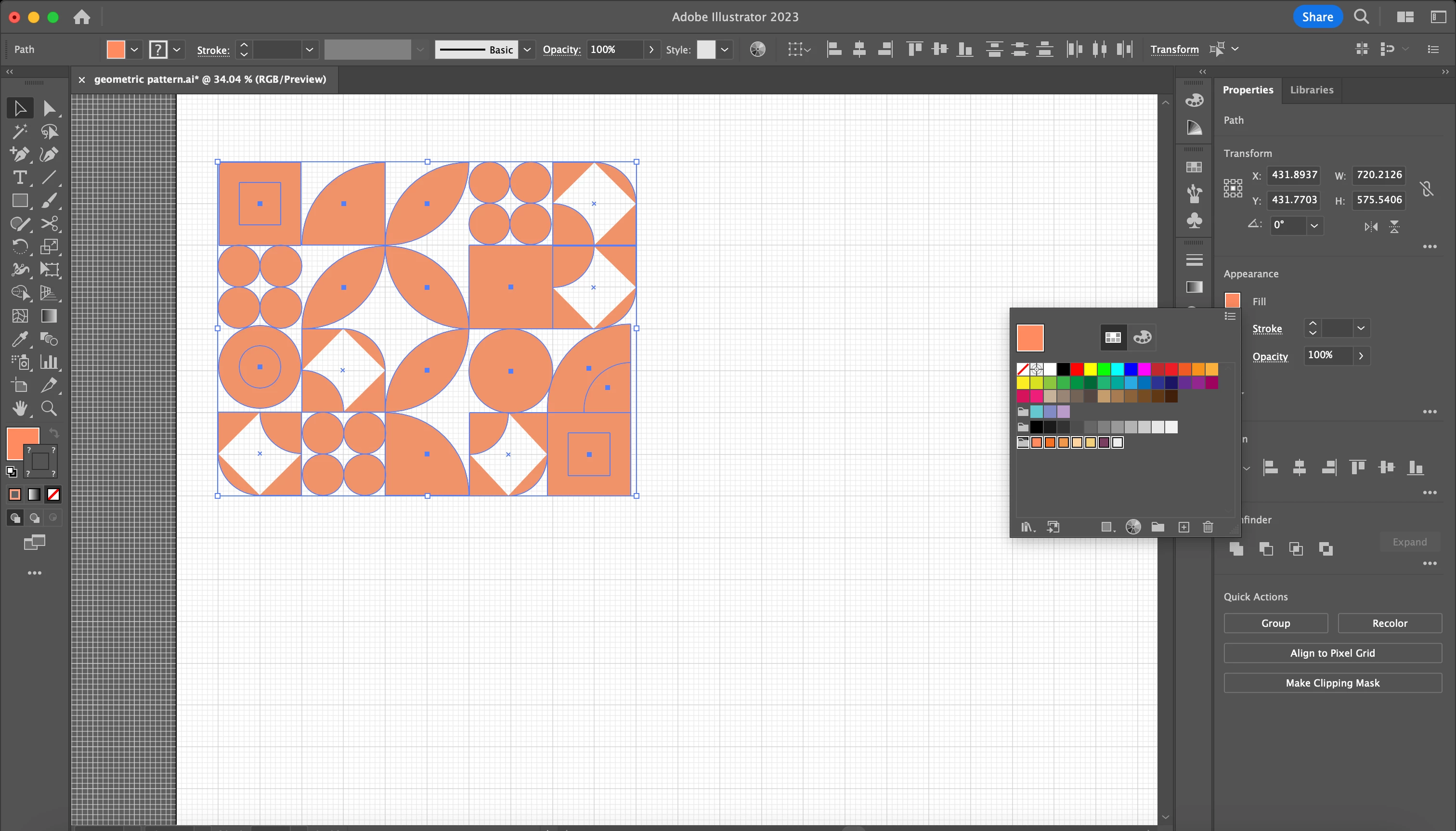Toggle constrain width and height proportions
The height and width of the screenshot is (831, 1456).
pos(1426,188)
